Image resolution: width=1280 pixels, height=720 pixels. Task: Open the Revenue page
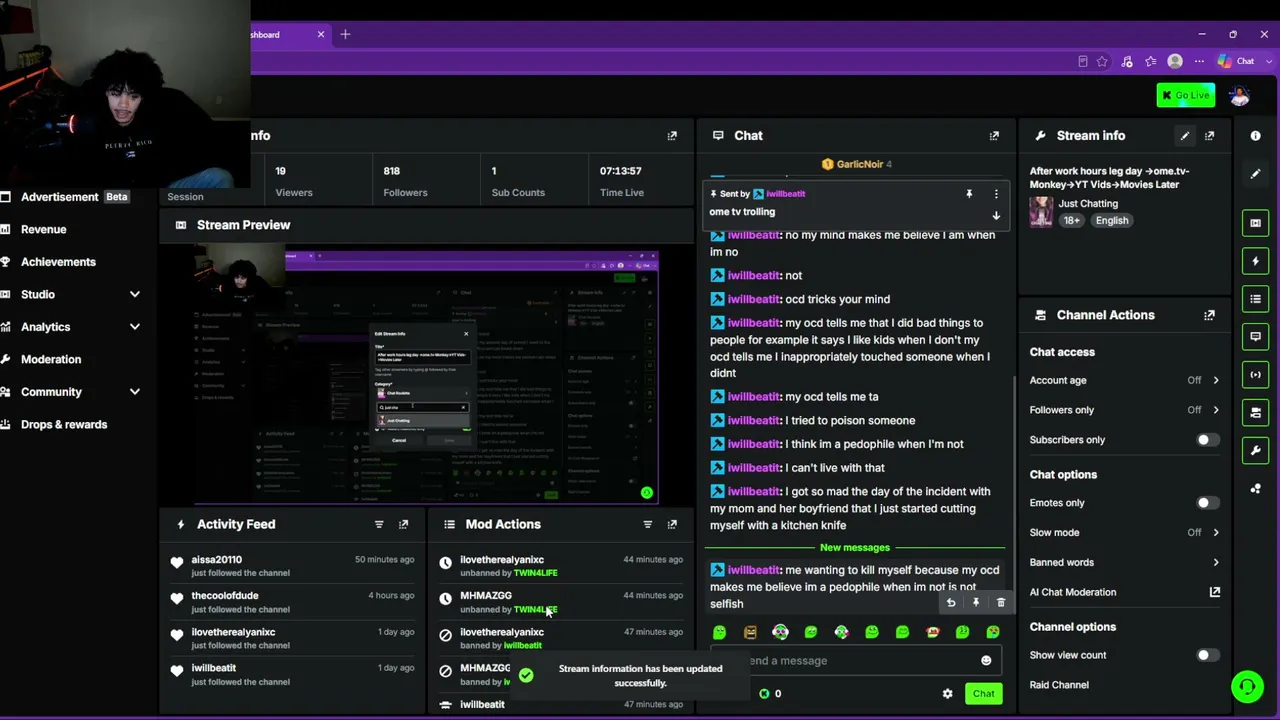[44, 229]
